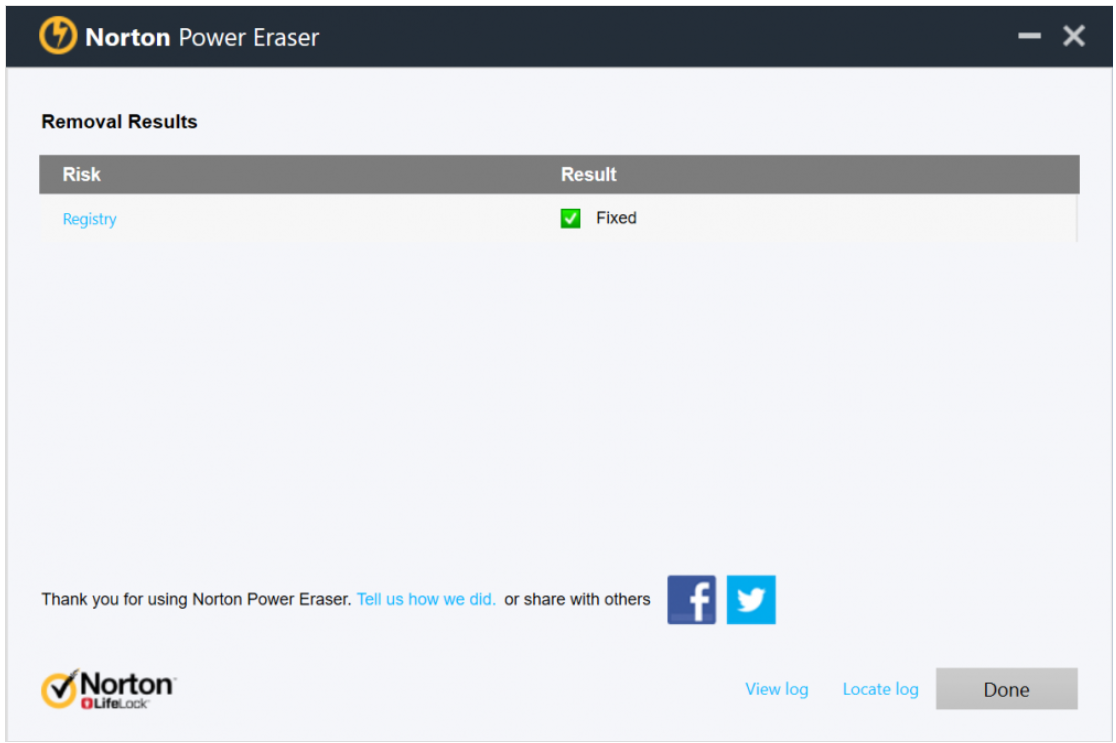Click the Norton LifeLock logo

click(x=108, y=689)
